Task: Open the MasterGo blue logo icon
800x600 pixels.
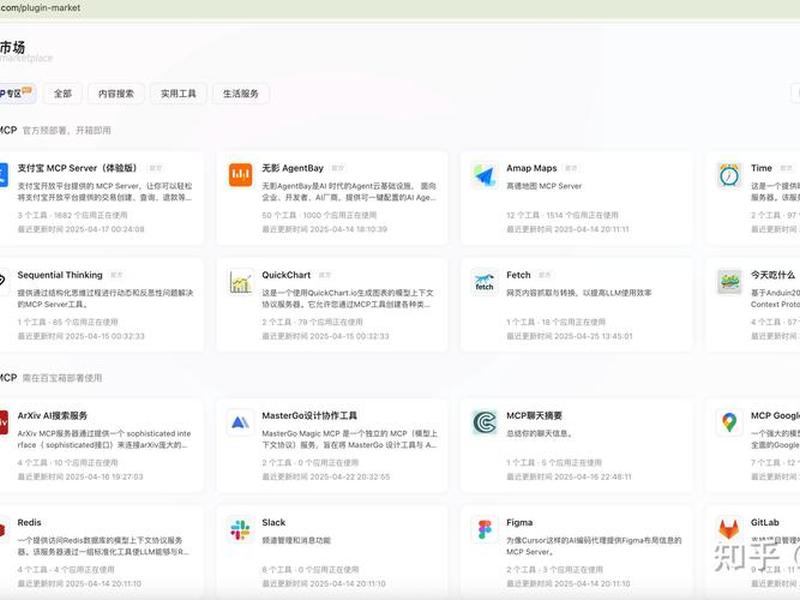Action: (x=240, y=422)
